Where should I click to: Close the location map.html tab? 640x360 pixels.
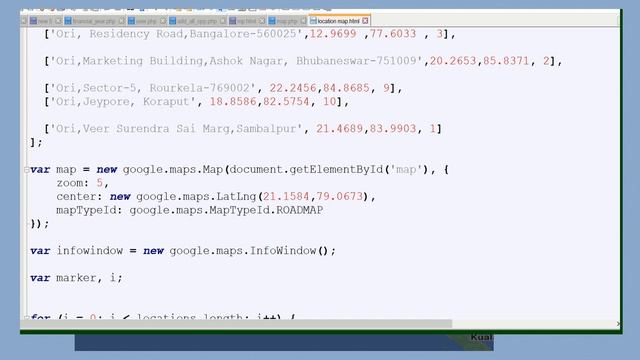click(x=365, y=21)
